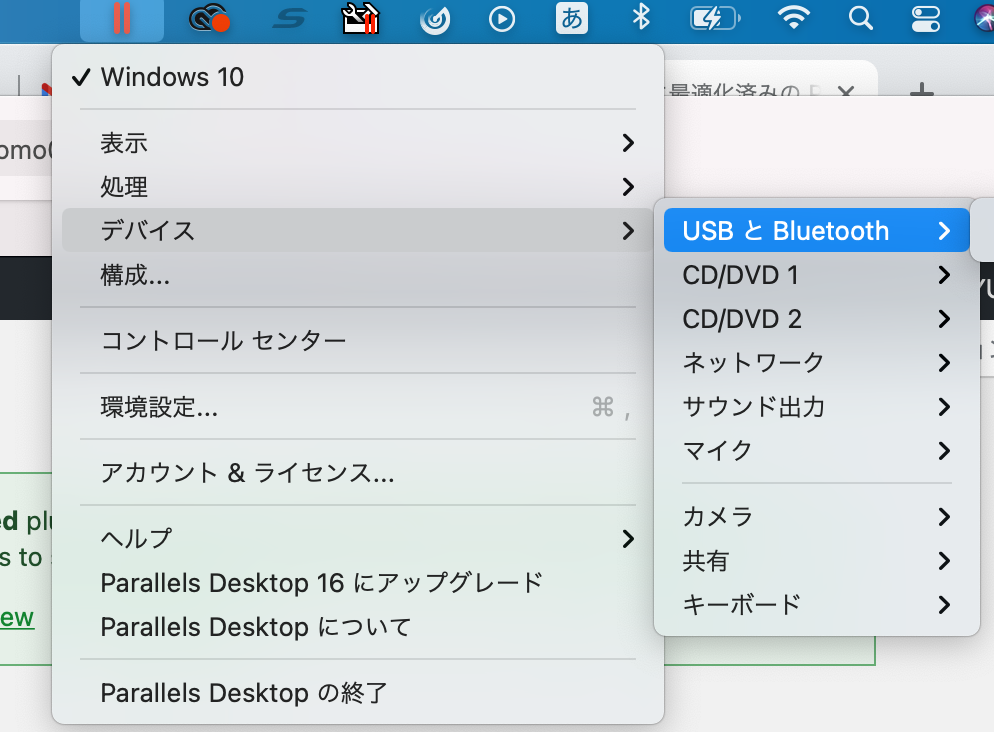Image resolution: width=994 pixels, height=732 pixels.
Task: Open the Bluetooth status menu
Action: [x=641, y=17]
